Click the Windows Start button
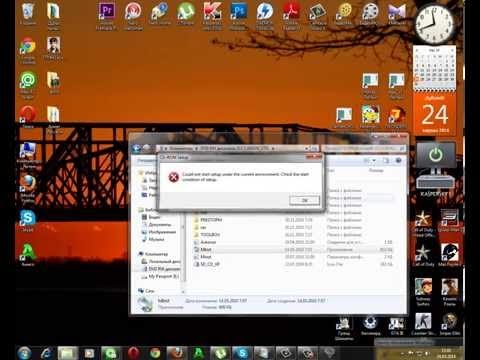The height and width of the screenshot is (360, 480). tap(24, 353)
